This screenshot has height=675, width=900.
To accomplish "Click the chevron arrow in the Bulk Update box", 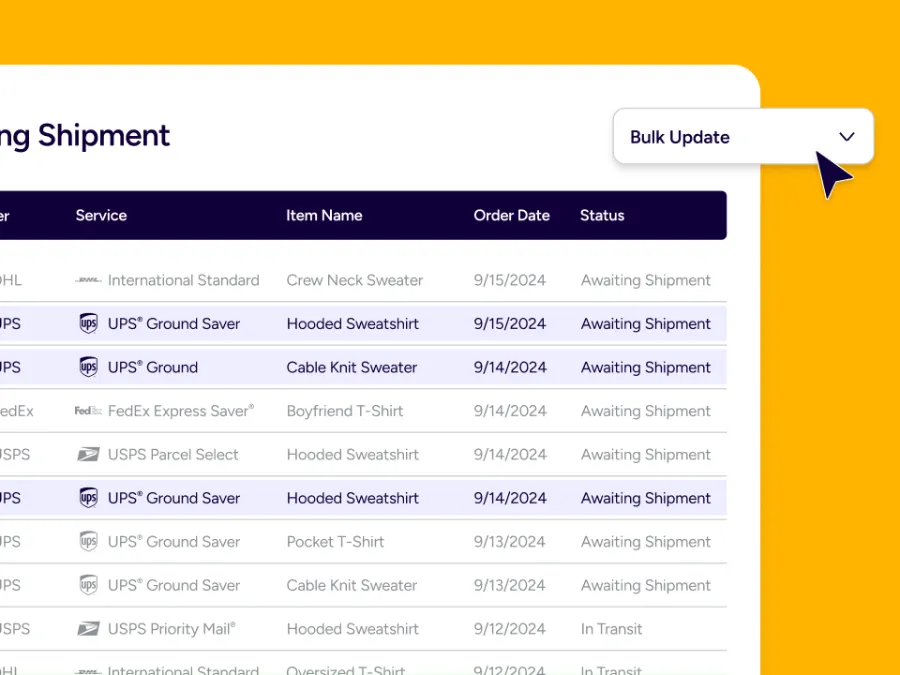I will [x=847, y=137].
